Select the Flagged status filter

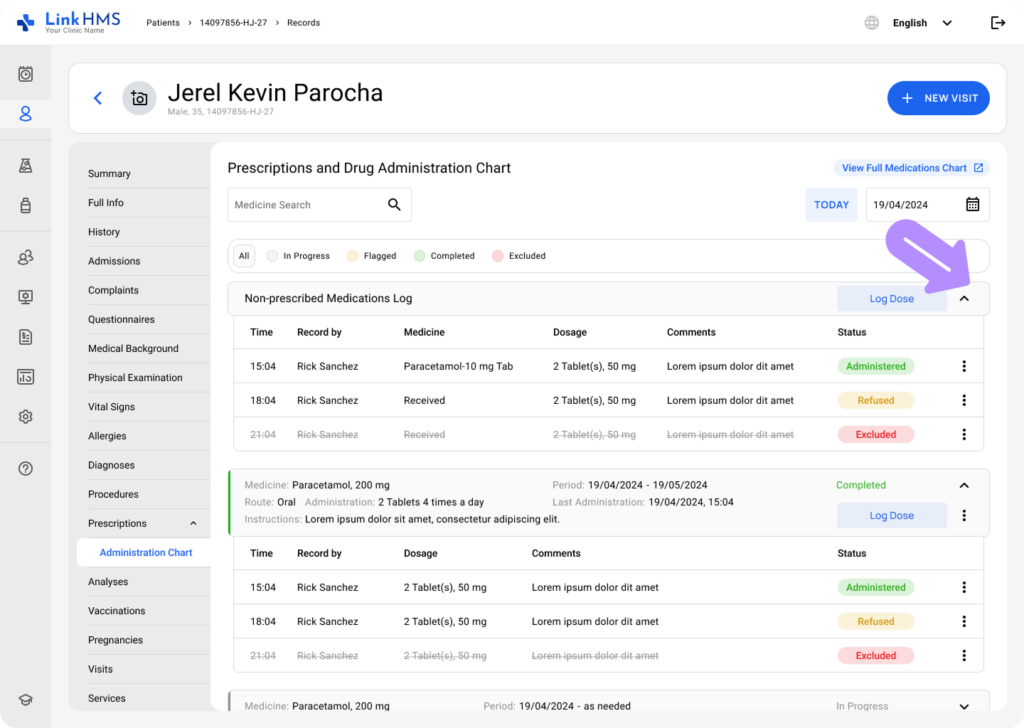click(x=372, y=256)
